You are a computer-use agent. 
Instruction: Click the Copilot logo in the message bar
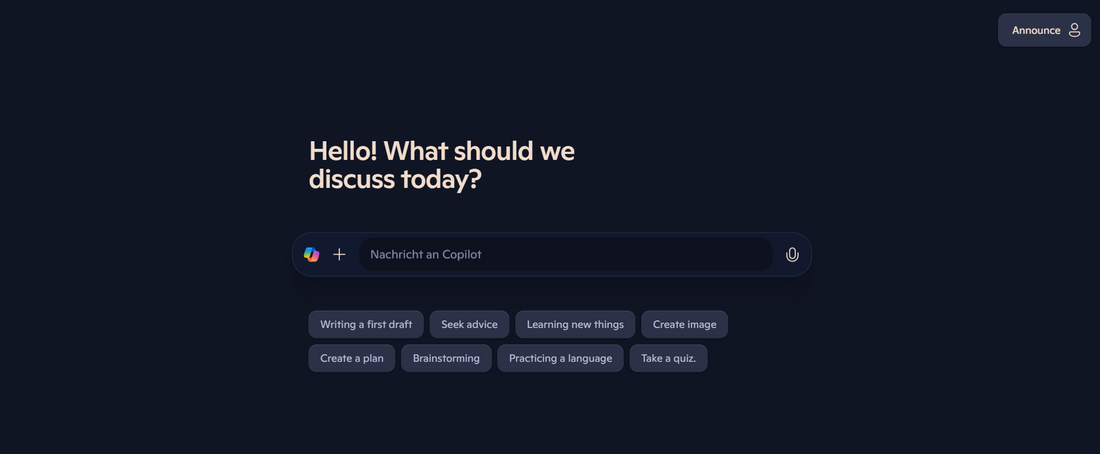click(312, 254)
